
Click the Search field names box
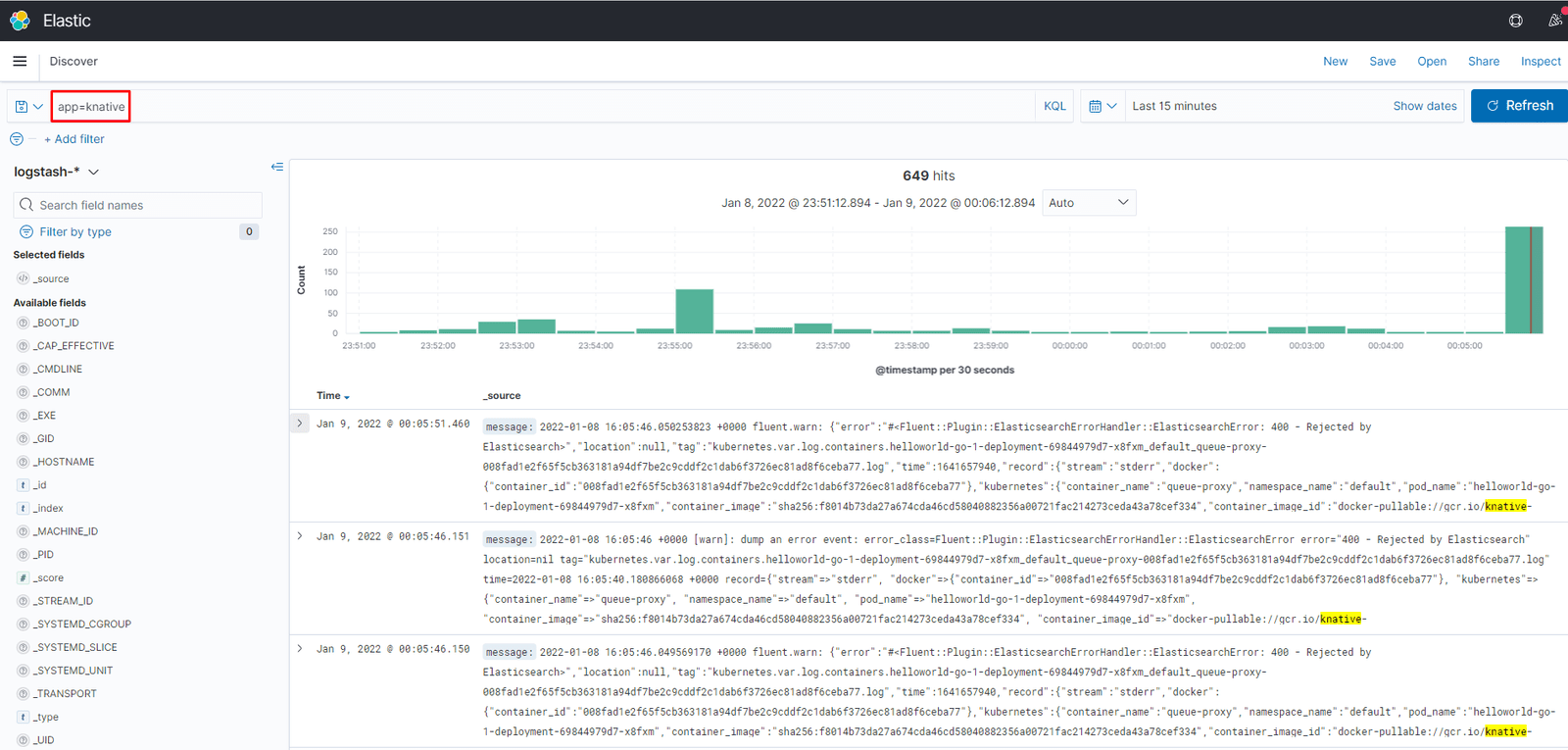pos(138,205)
